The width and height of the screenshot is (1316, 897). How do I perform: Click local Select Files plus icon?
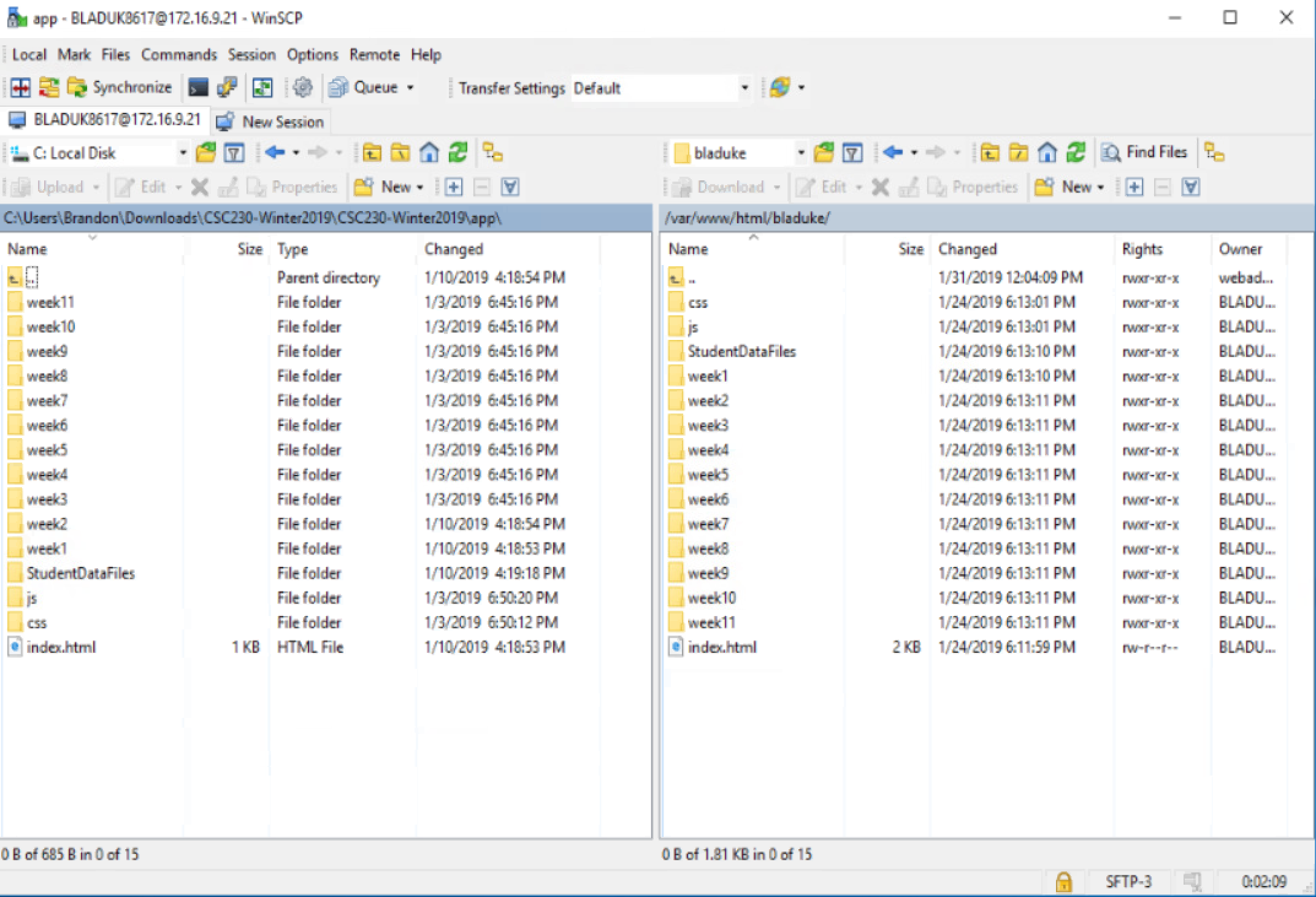(454, 187)
